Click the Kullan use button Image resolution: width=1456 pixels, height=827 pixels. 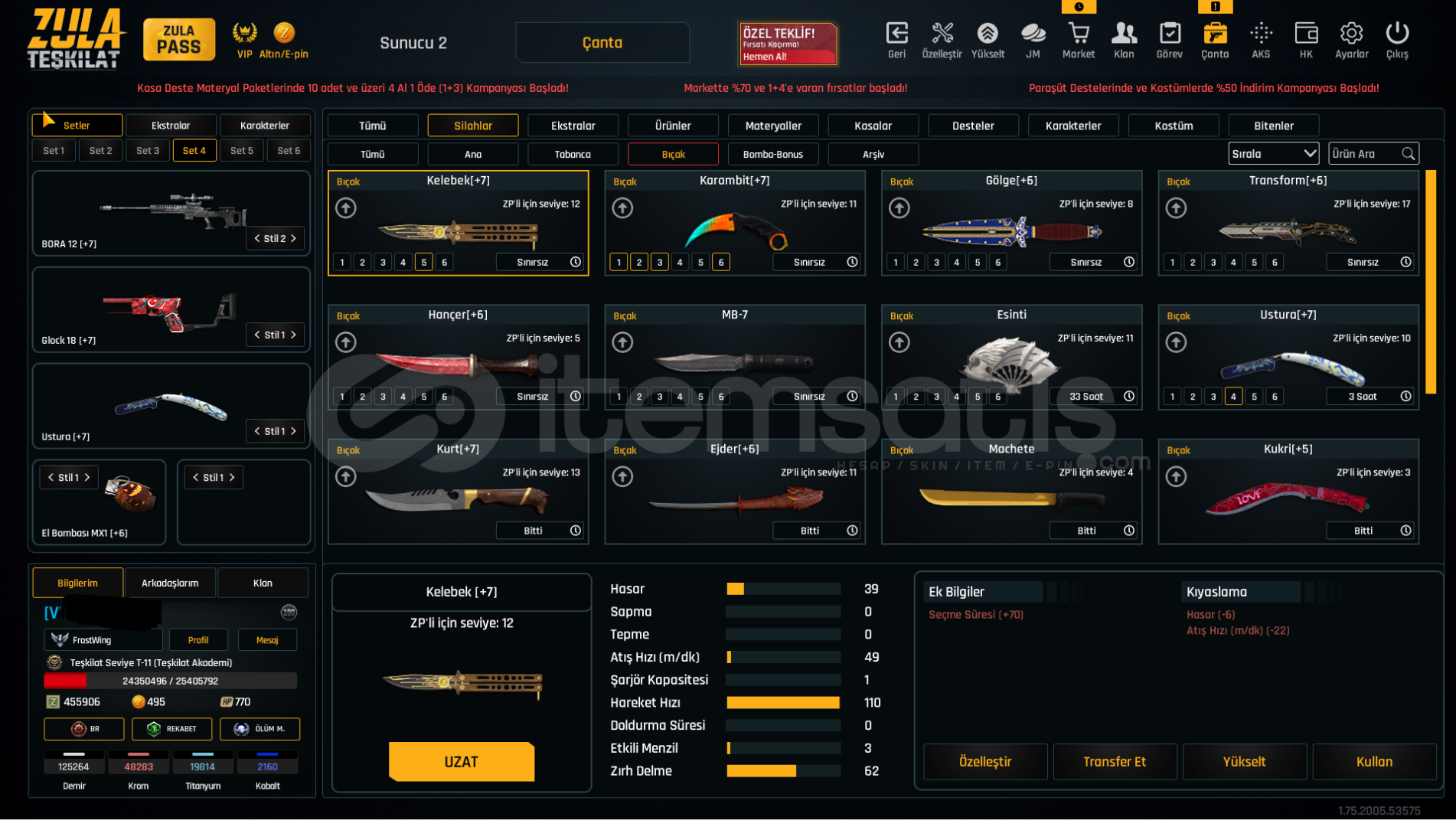click(1374, 761)
